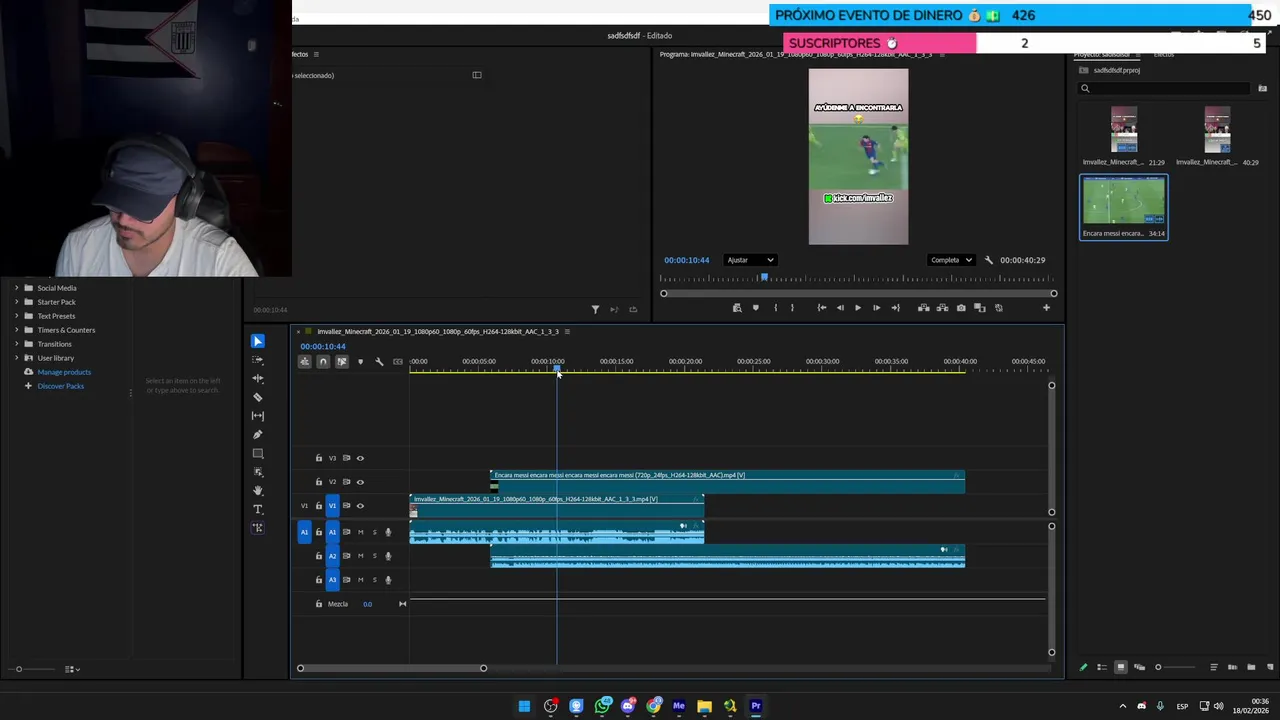1280x720 pixels.
Task: Click the Proyecto panel tab
Action: pos(1101,54)
